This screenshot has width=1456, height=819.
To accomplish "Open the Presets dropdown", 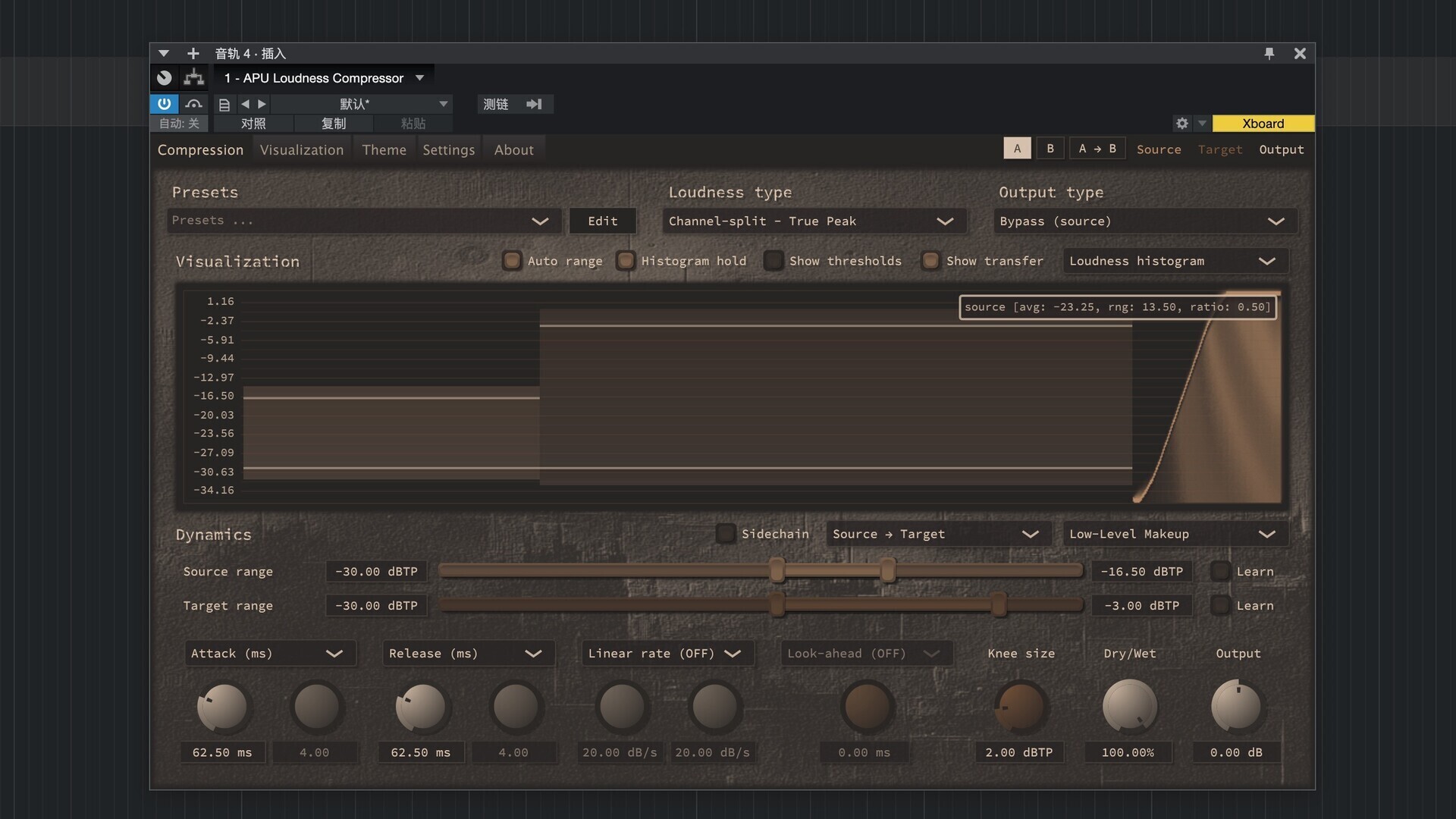I will tap(364, 221).
